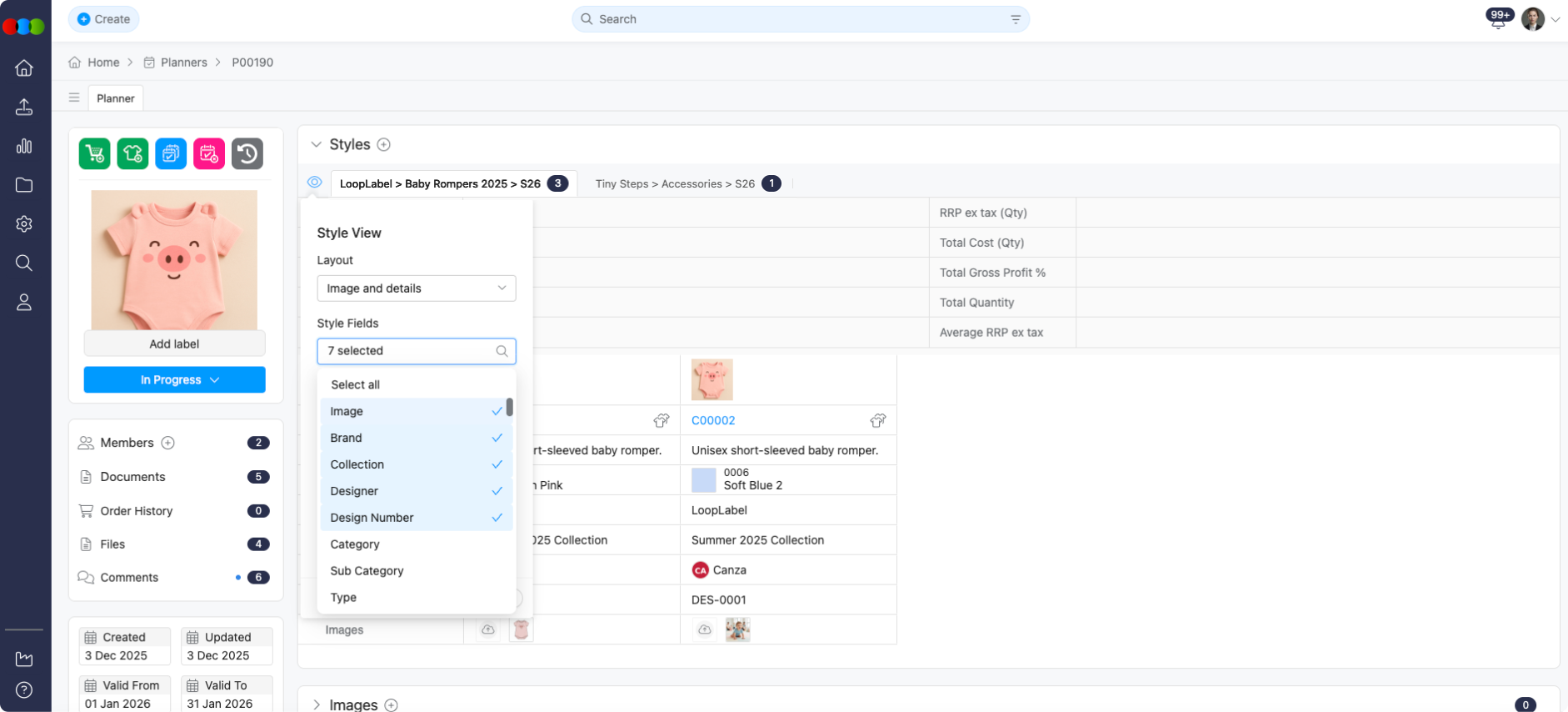Enable the Sub Category style field
This screenshot has width=1568, height=712.
(x=416, y=571)
